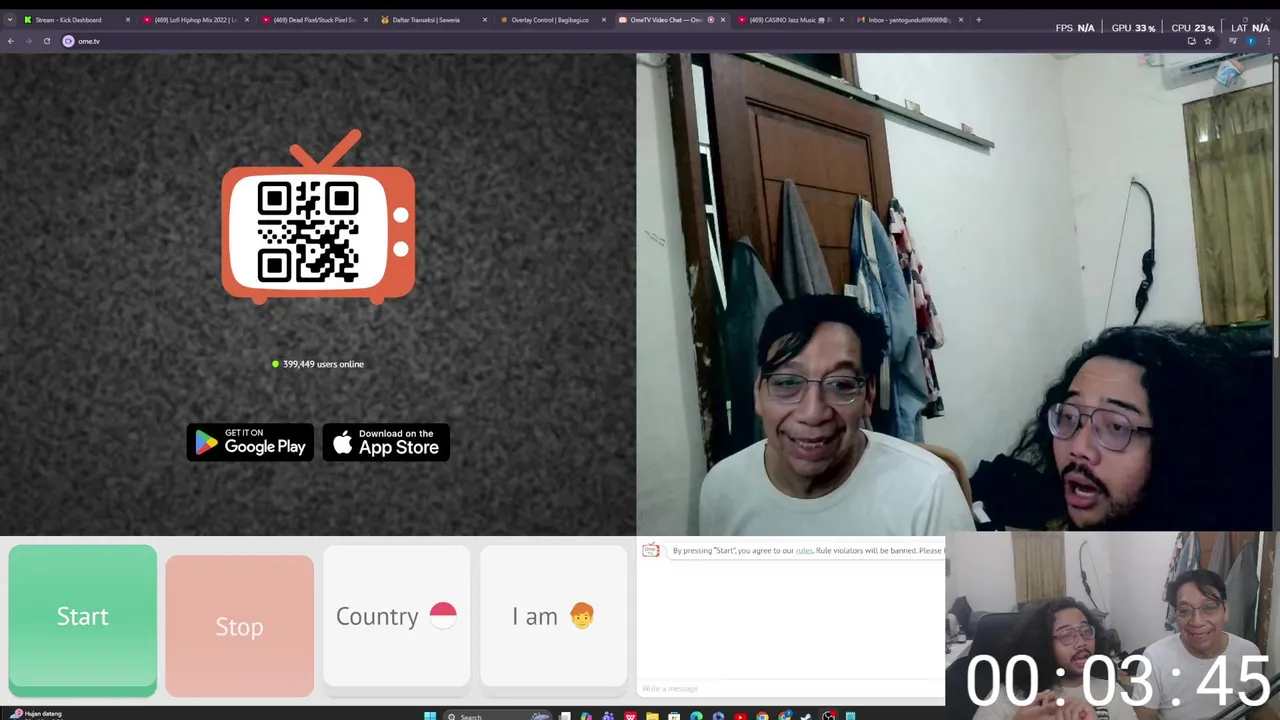Click the taskbar Search box
Viewport: 1280px width, 720px height.
click(498, 716)
